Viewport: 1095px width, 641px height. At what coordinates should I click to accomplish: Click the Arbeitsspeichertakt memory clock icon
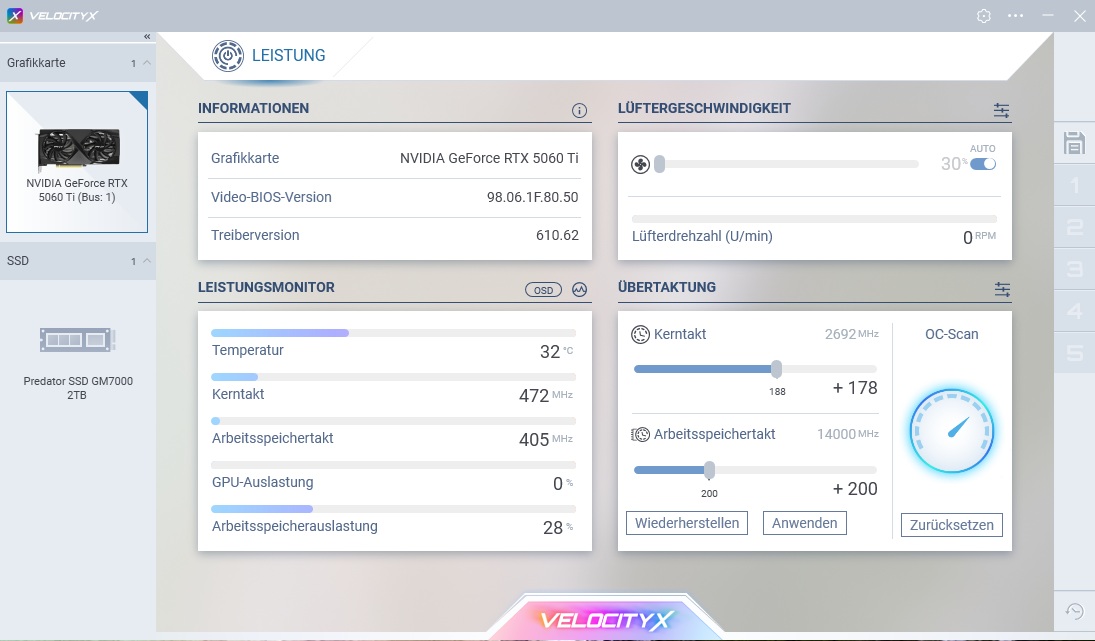tap(640, 434)
